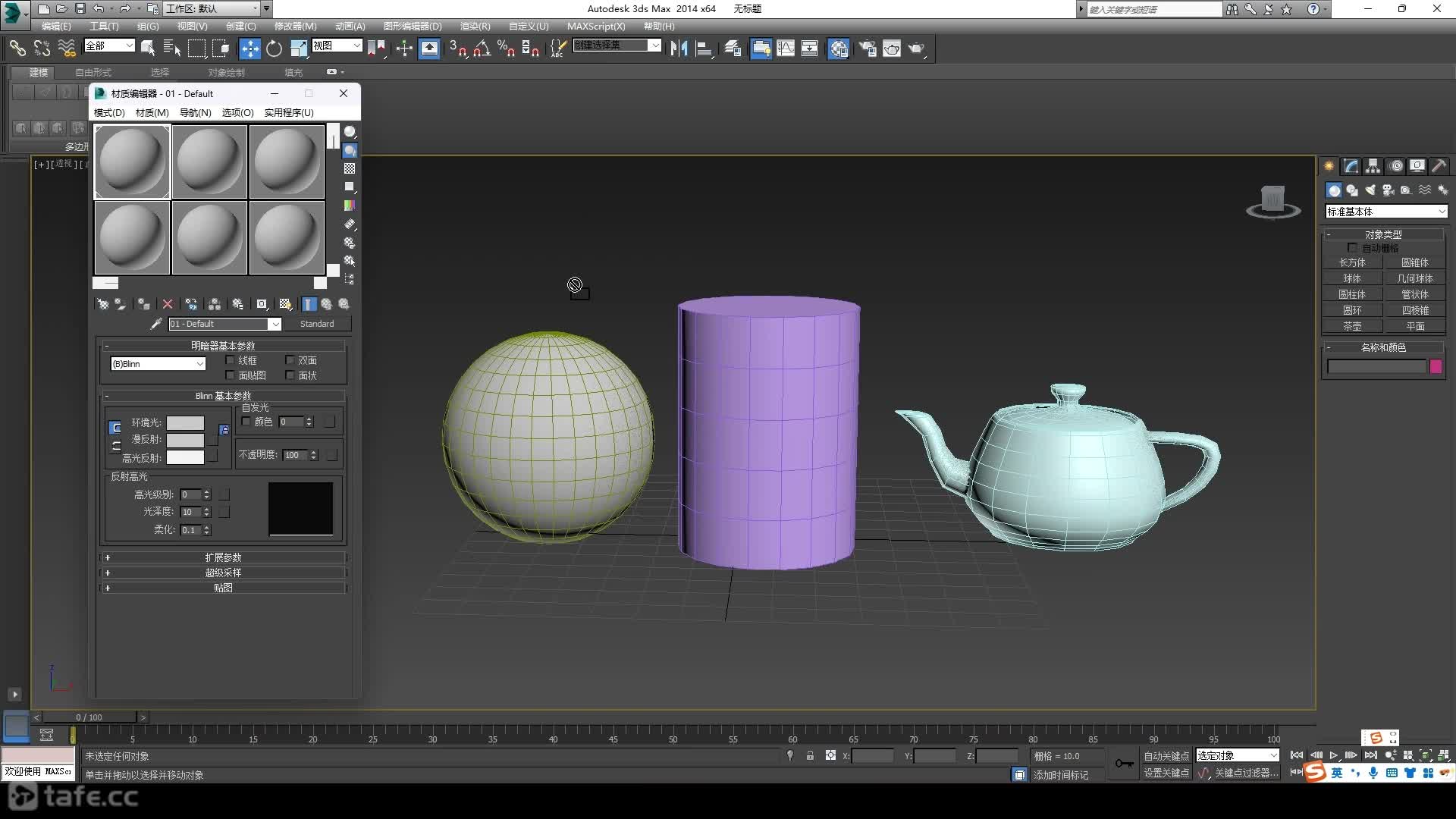Enable the 线框 wire checkbox
The width and height of the screenshot is (1456, 819).
[231, 360]
